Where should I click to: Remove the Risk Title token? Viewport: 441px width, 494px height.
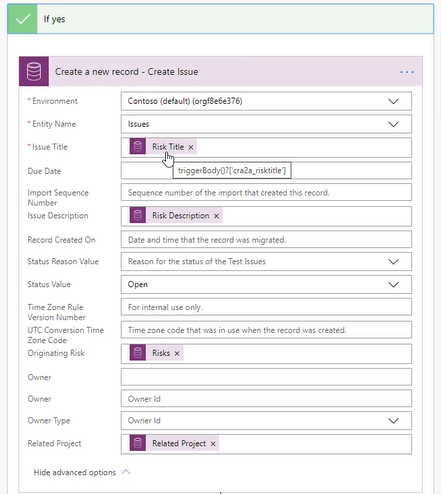[x=191, y=147]
